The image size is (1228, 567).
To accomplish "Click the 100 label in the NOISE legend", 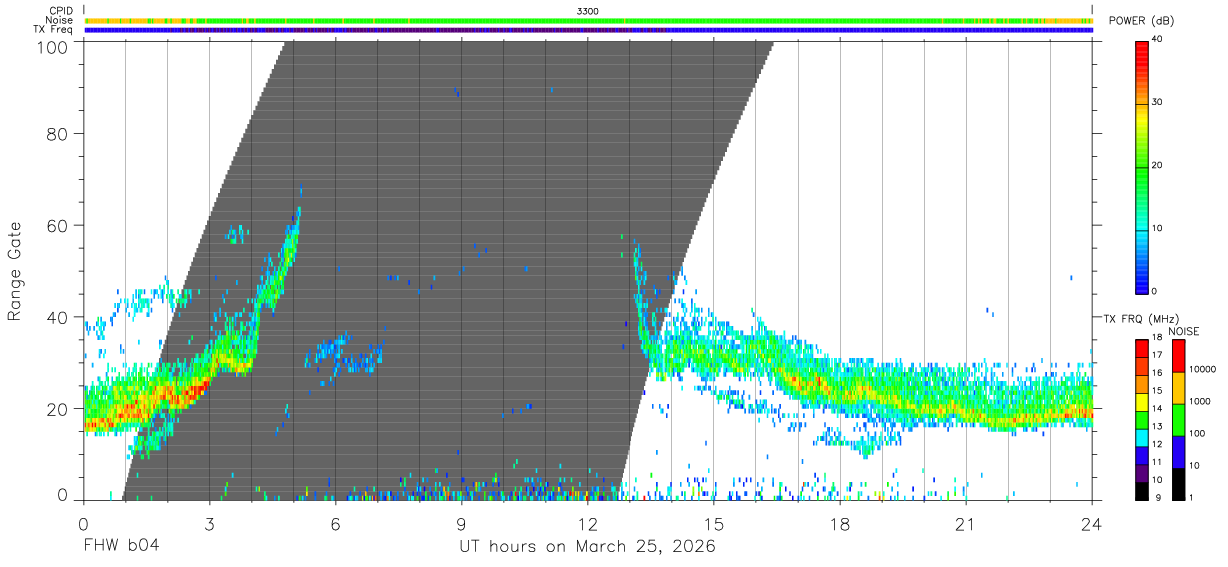I will (x=1197, y=434).
